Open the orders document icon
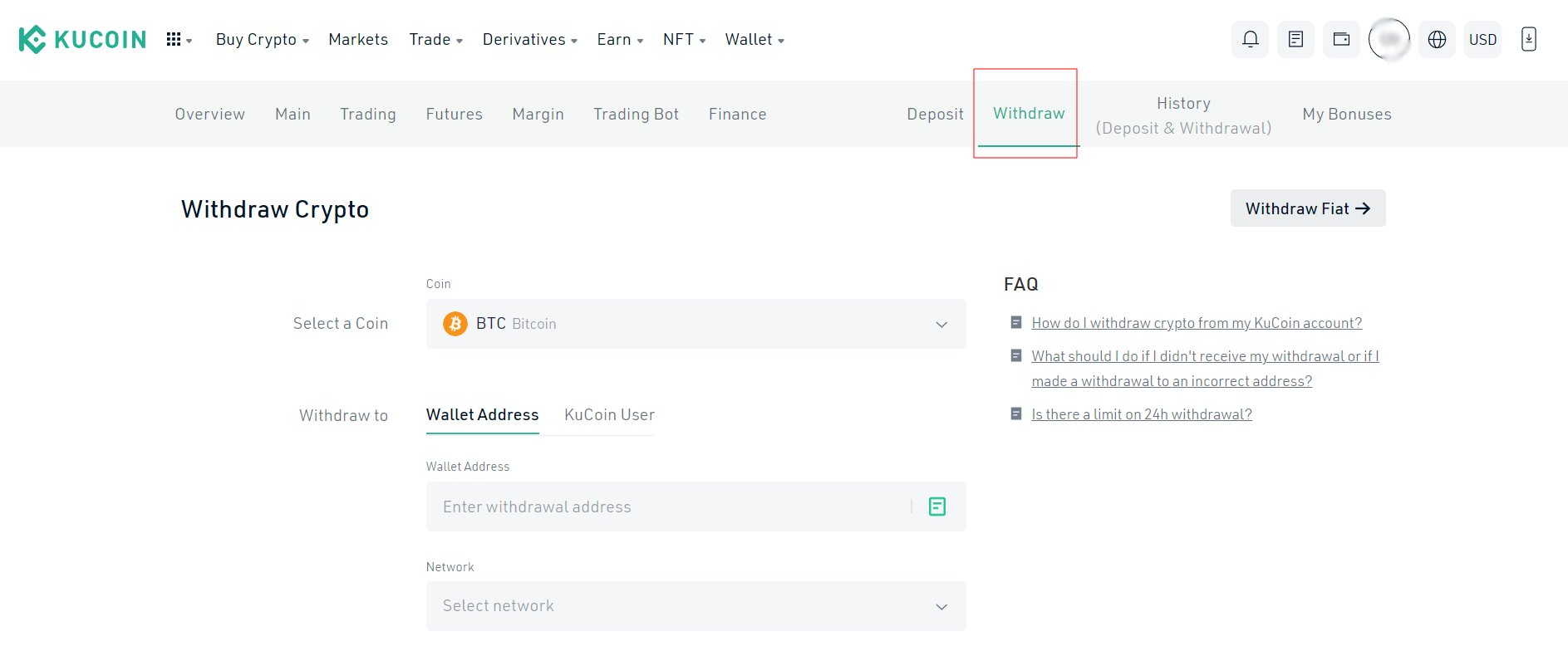 point(1295,39)
